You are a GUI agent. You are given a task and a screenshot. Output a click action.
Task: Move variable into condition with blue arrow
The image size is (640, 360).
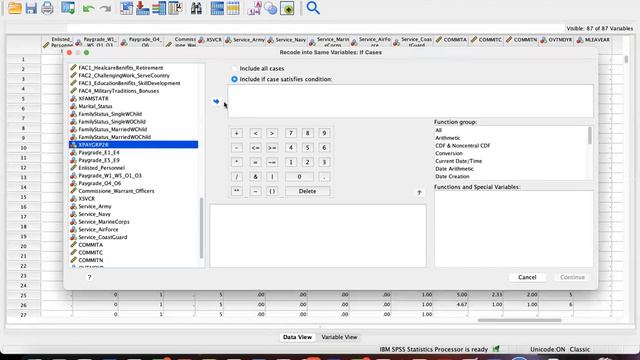pos(216,101)
